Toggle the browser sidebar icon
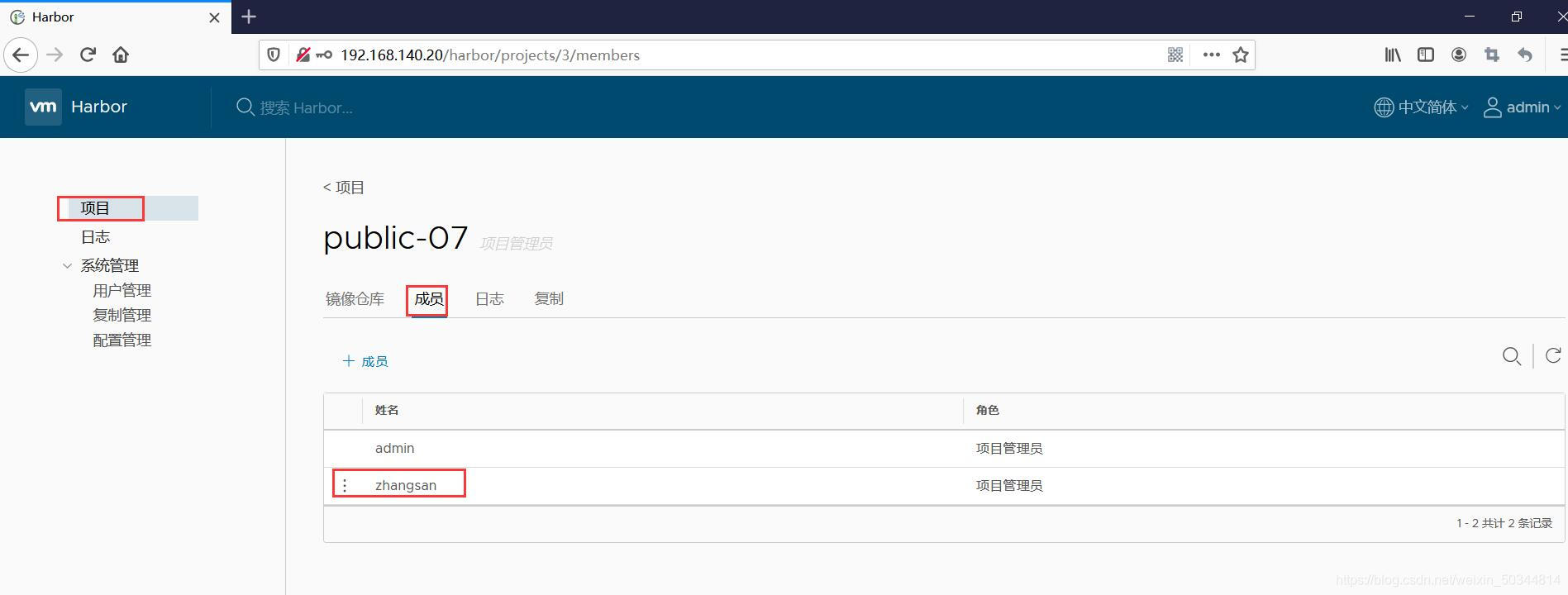Viewport: 1568px width, 595px height. tap(1426, 55)
